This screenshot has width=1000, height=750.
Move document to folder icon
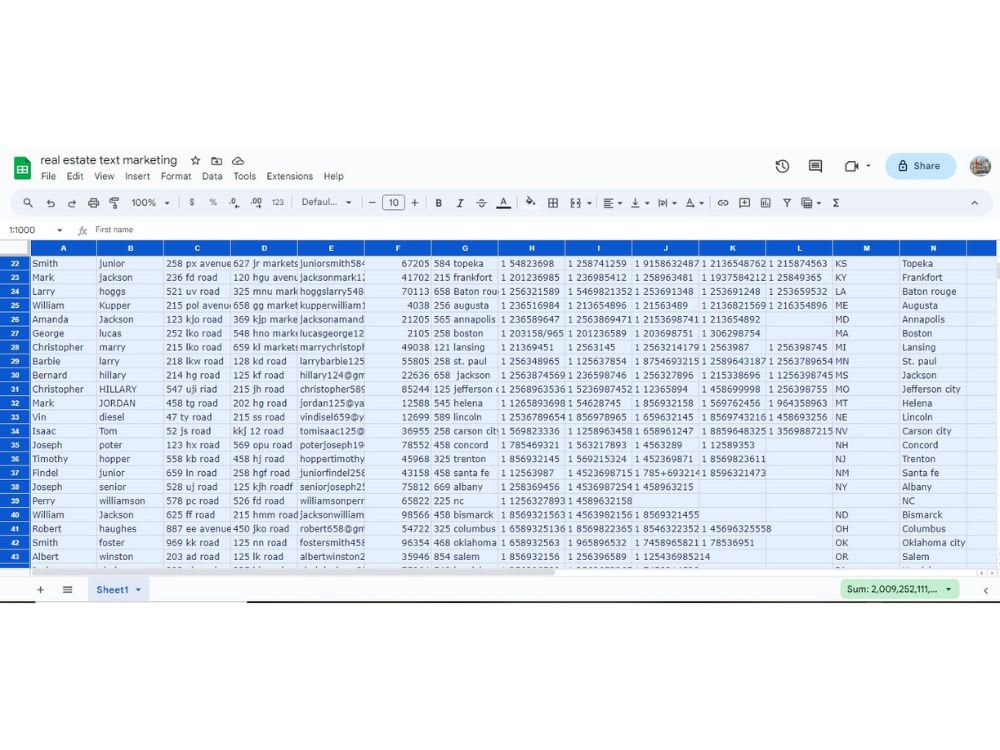pos(217,161)
